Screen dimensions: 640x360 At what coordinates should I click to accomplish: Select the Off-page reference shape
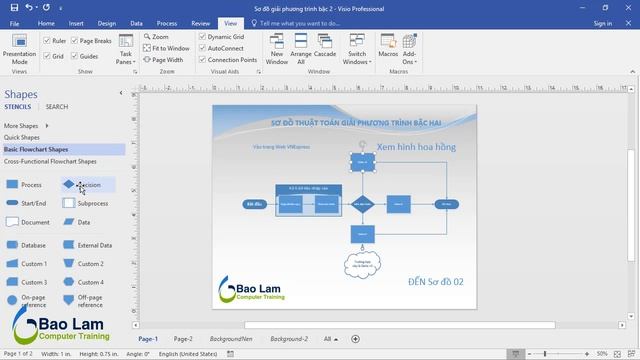click(x=83, y=301)
